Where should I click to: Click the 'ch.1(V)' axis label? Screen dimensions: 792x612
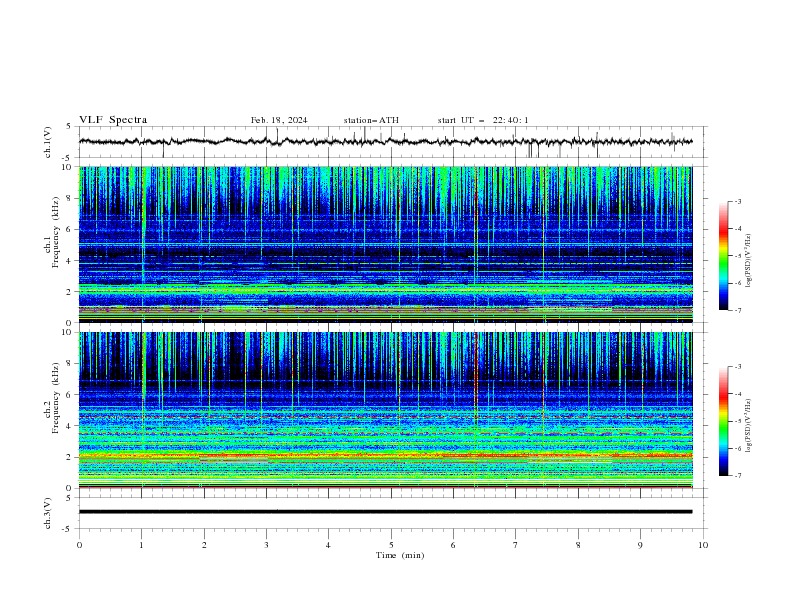tap(48, 142)
